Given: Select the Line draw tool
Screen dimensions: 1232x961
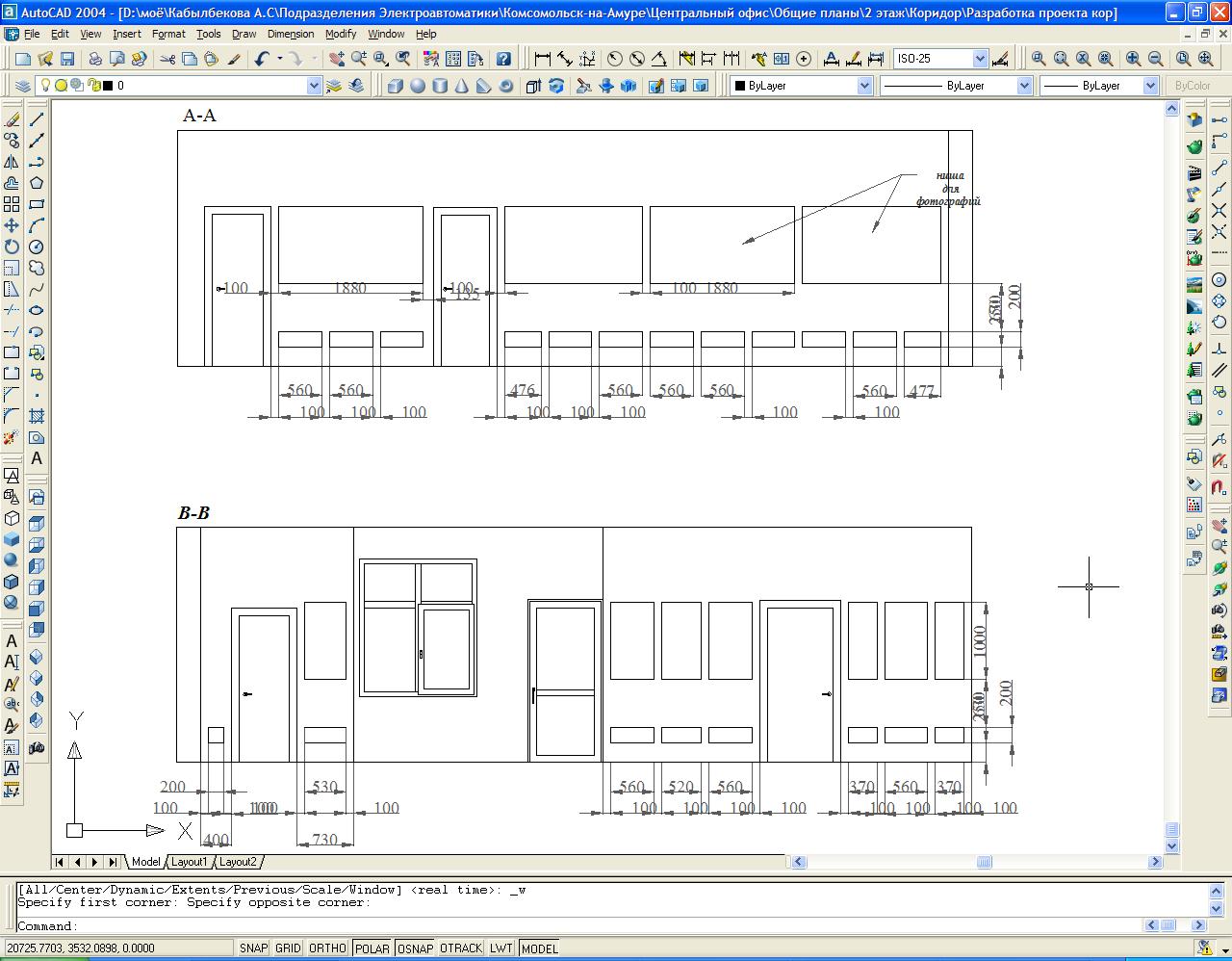Looking at the screenshot, I should point(37,119).
